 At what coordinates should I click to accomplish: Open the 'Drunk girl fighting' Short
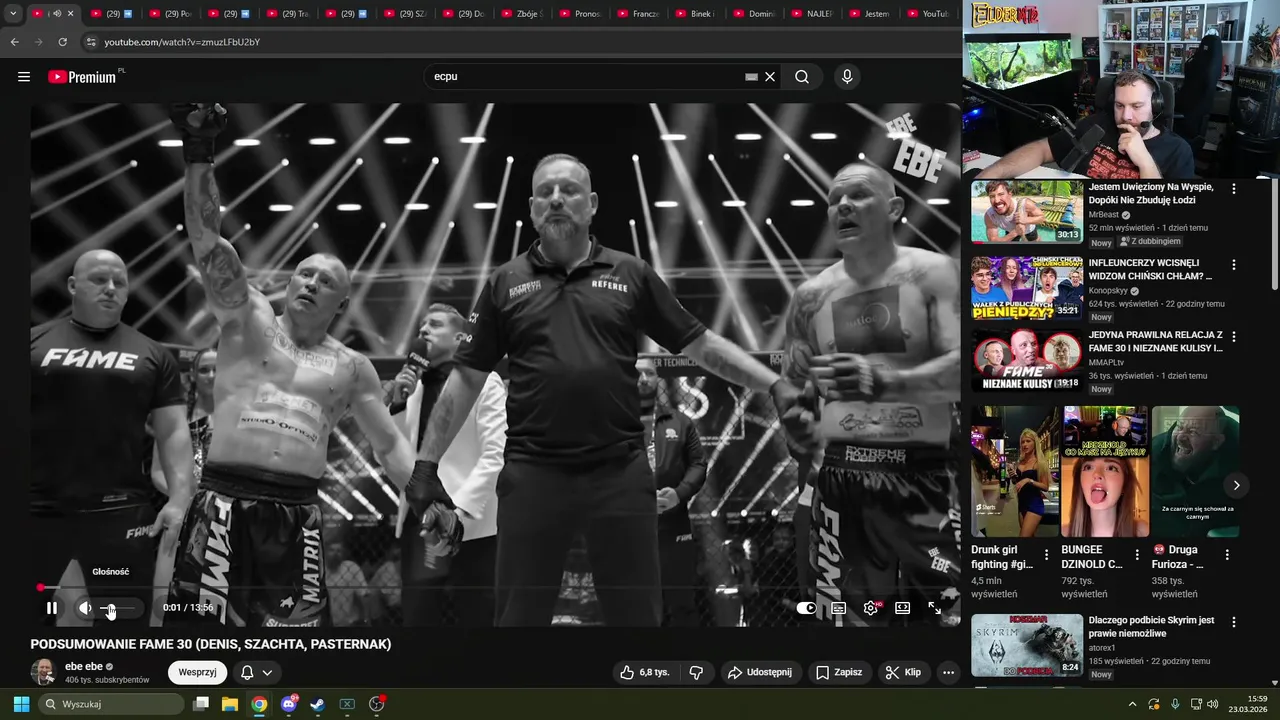(1015, 472)
